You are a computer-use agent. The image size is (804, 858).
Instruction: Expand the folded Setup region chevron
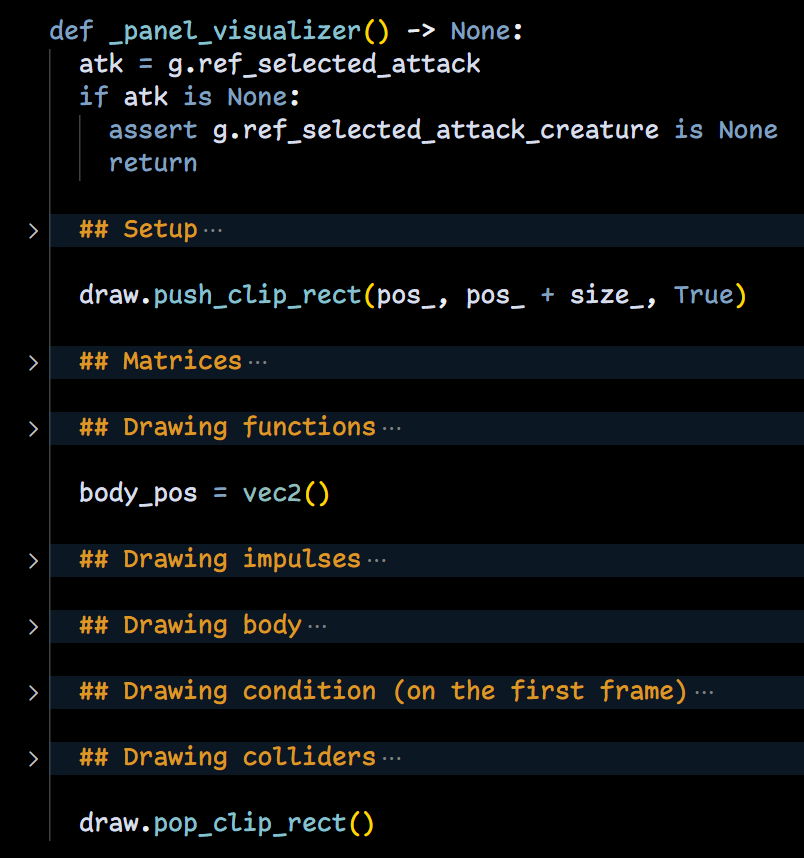point(33,231)
